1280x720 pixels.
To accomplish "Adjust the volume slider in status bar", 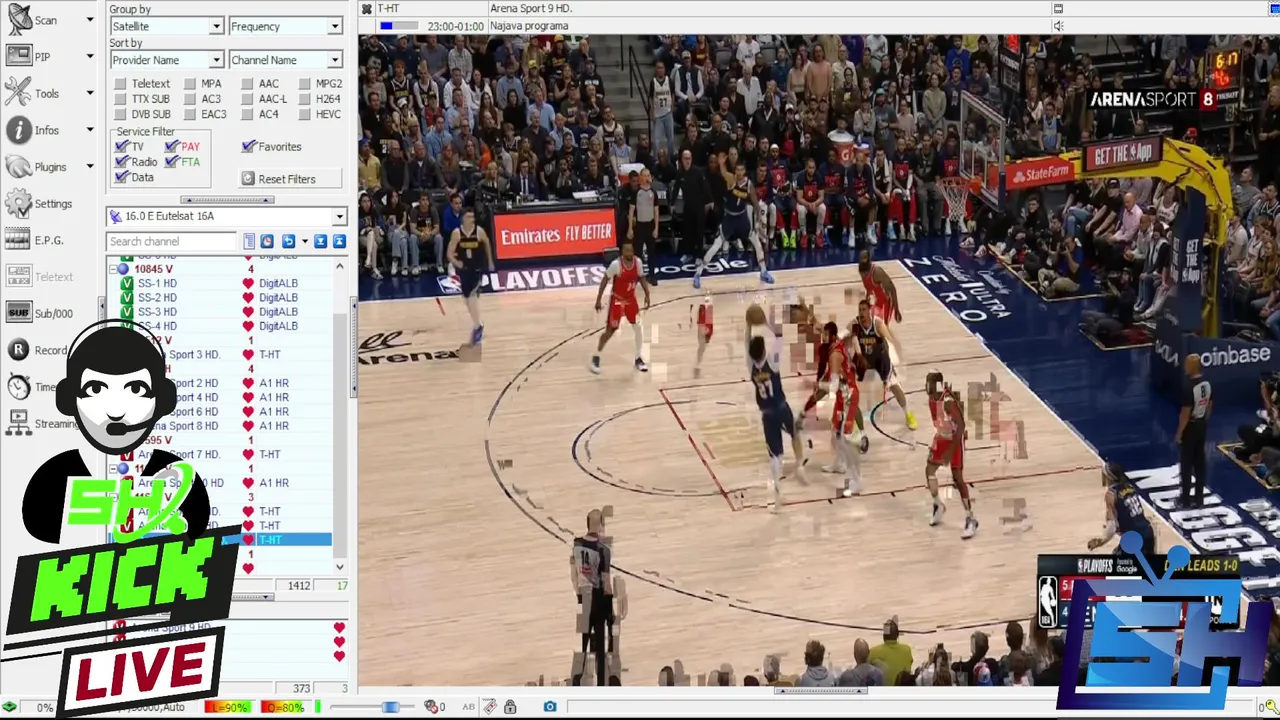I will (x=390, y=707).
